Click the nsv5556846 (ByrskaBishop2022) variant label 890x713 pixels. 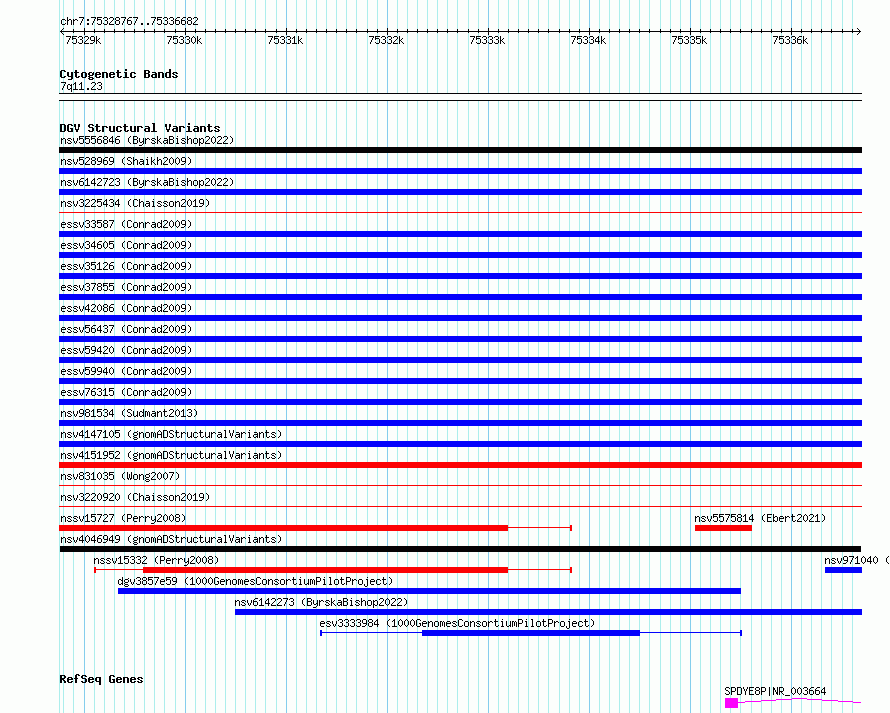tap(147, 140)
